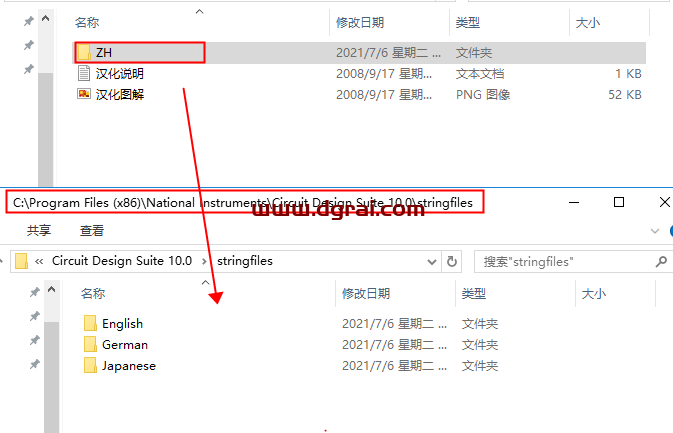The width and height of the screenshot is (673, 433).
Task: Show hidden breadcrumb path via double chevron
Action: (x=39, y=261)
